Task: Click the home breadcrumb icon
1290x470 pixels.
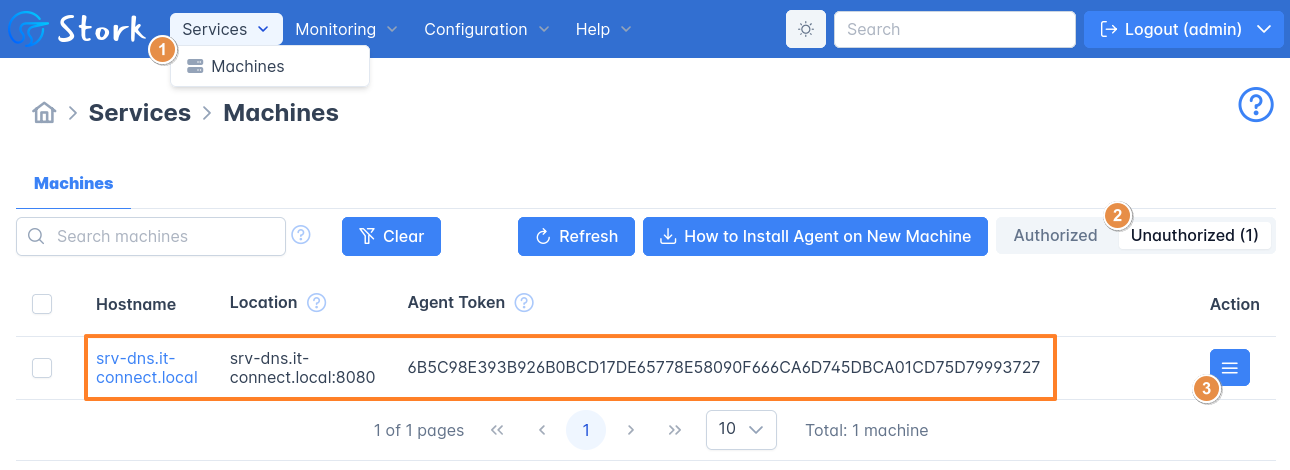Action: click(x=44, y=113)
